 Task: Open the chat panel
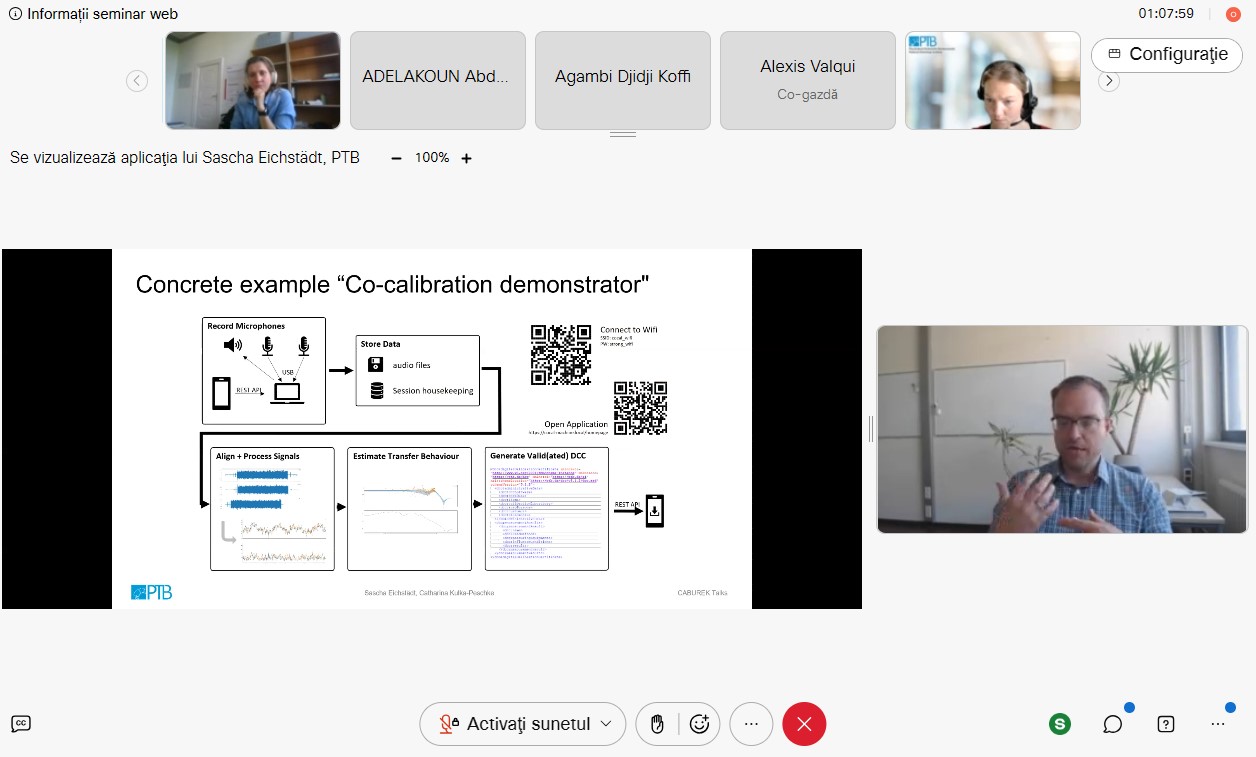click(1112, 724)
